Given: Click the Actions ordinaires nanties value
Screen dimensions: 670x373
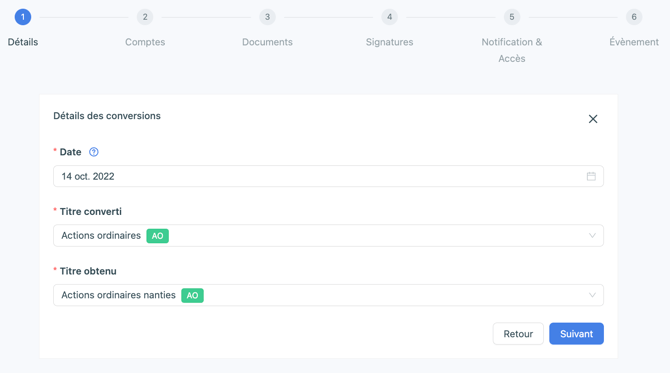Looking at the screenshot, I should click(118, 295).
